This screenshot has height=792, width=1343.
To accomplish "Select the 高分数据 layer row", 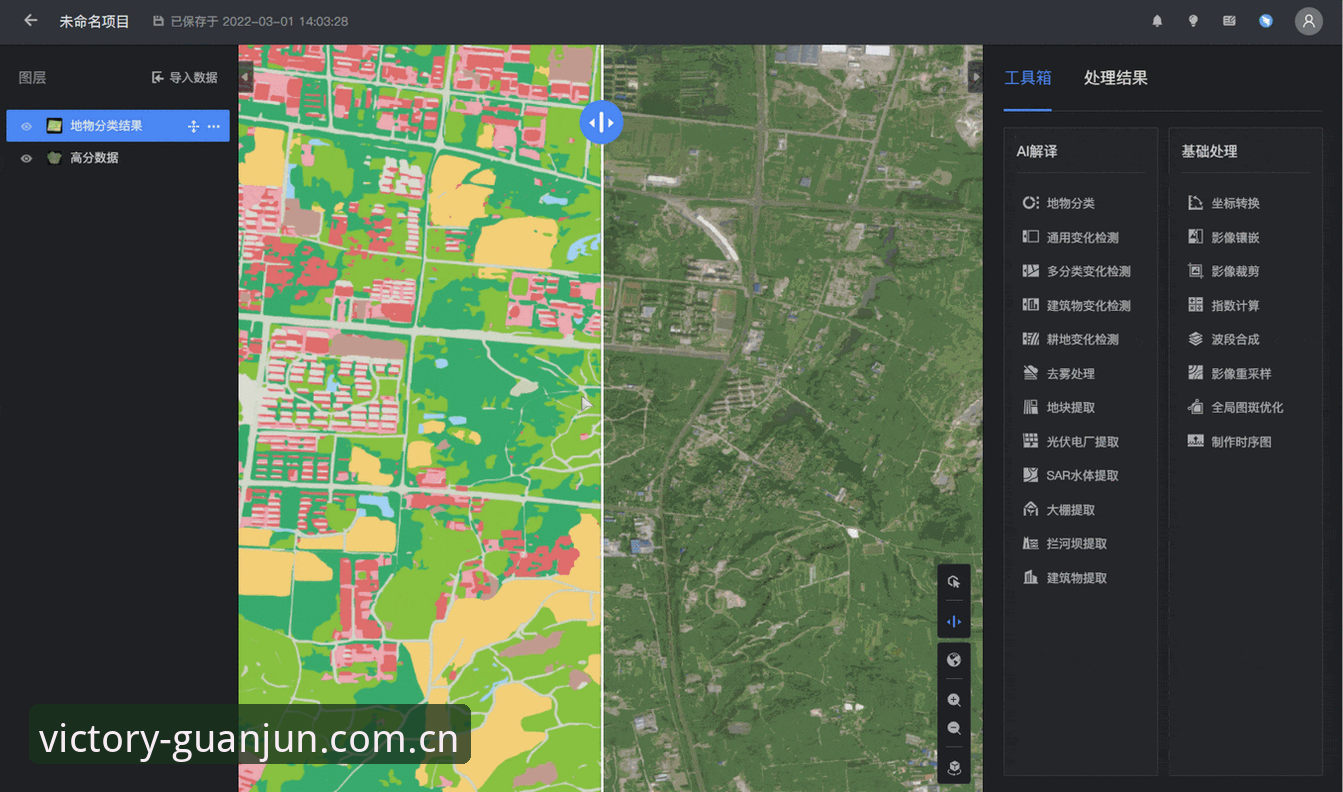I will (118, 158).
